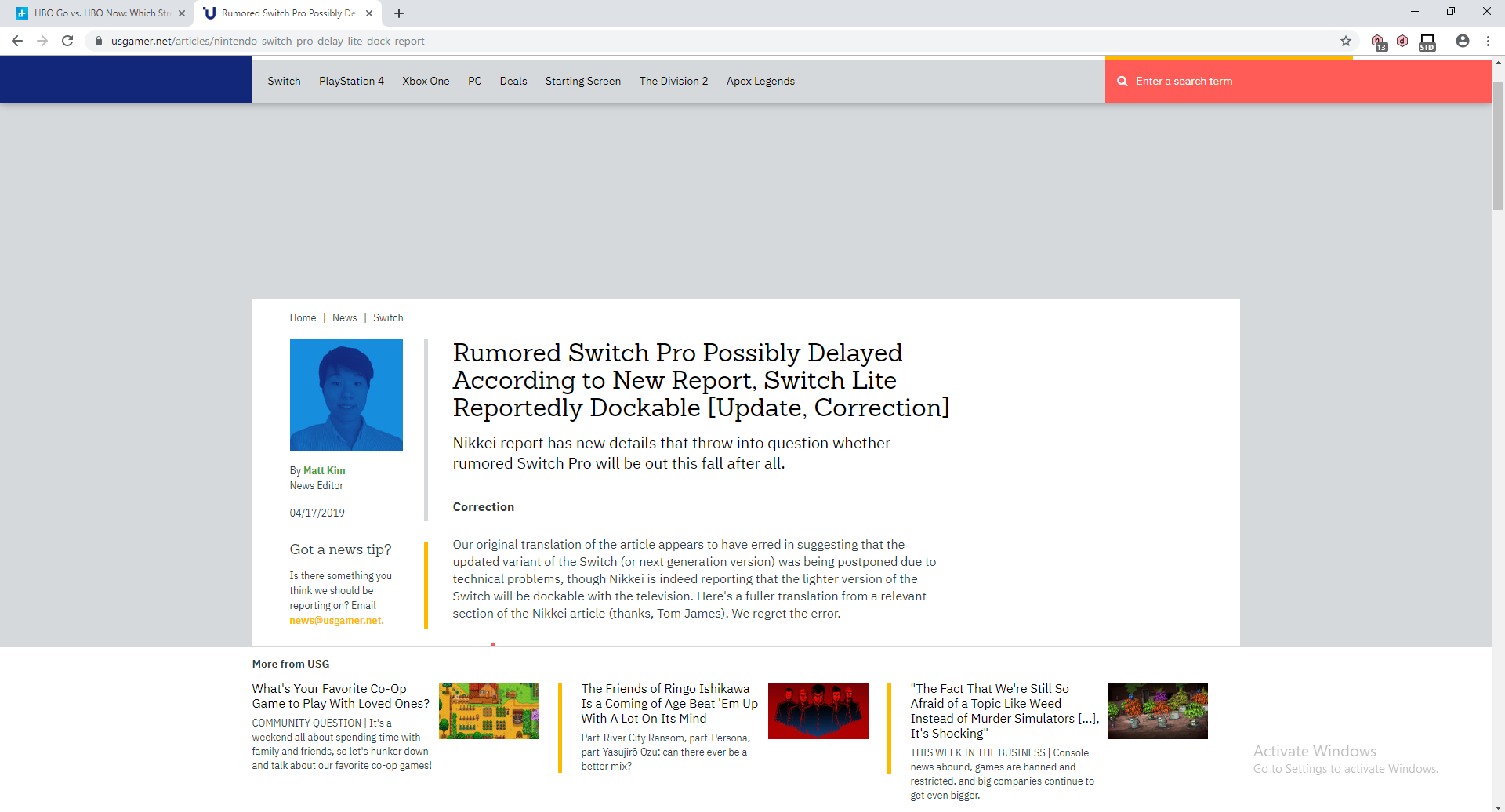Reload the current page
This screenshot has height=812, width=1505.
(x=67, y=41)
